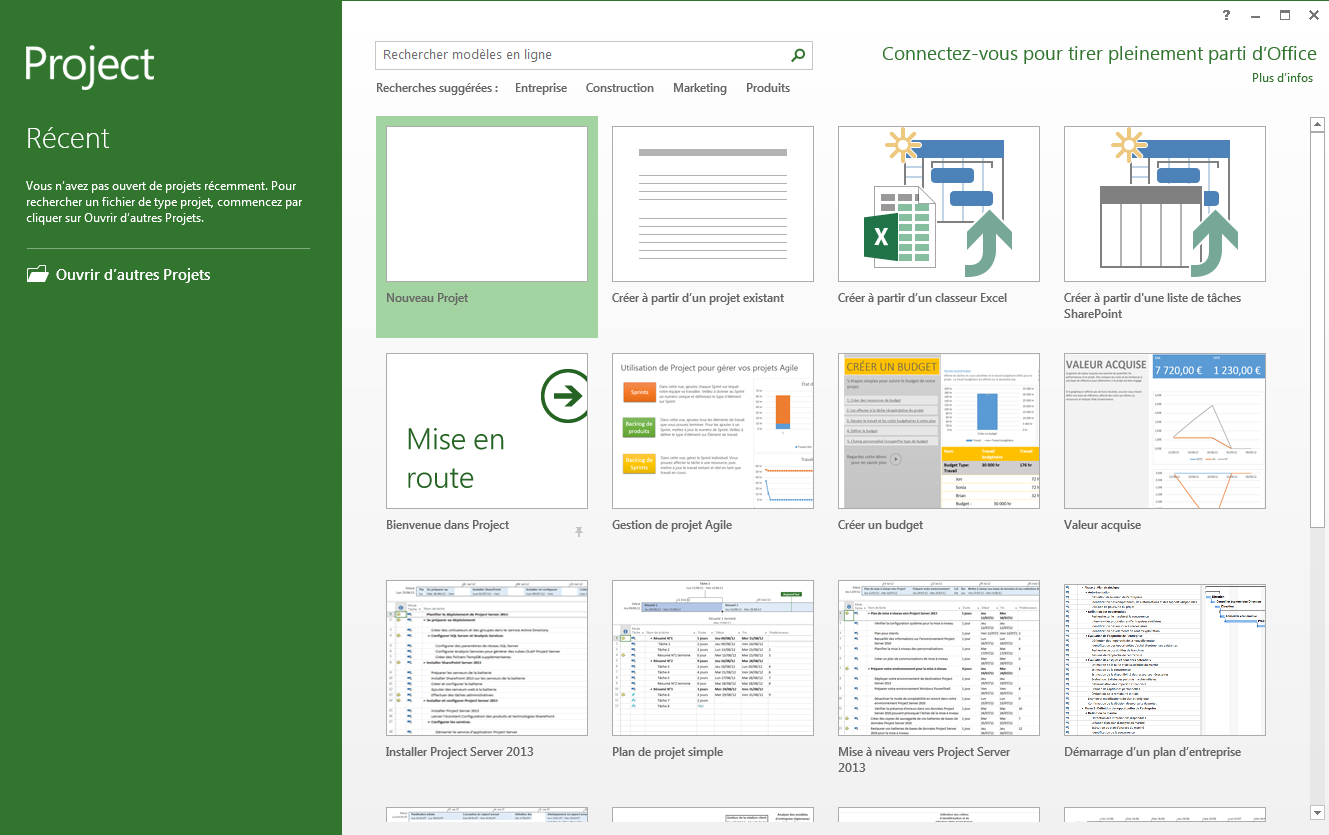Screen dimensions: 1329x835
Task: Click the Nouveau Projet label
Action: (x=427, y=298)
